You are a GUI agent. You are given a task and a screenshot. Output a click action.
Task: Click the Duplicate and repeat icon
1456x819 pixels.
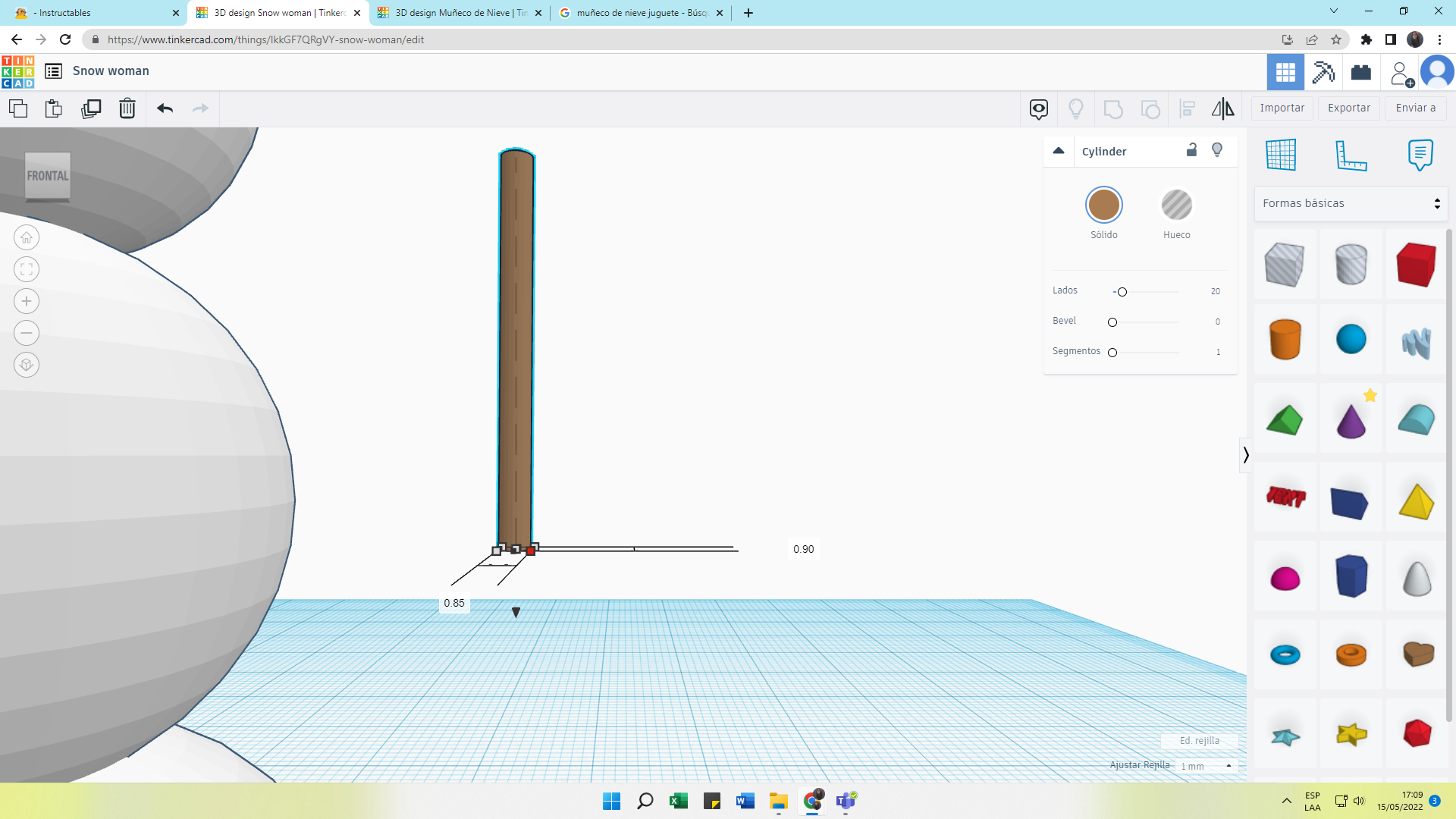coord(91,108)
